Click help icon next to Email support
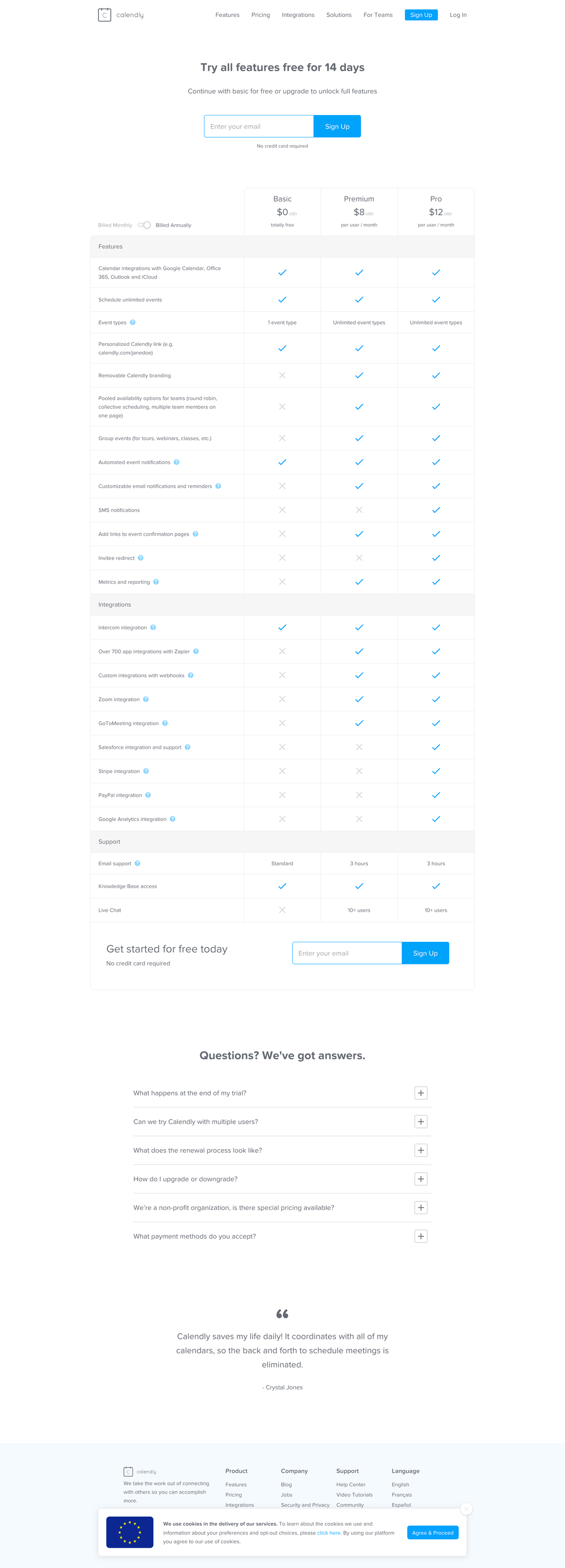565x1568 pixels. [137, 863]
